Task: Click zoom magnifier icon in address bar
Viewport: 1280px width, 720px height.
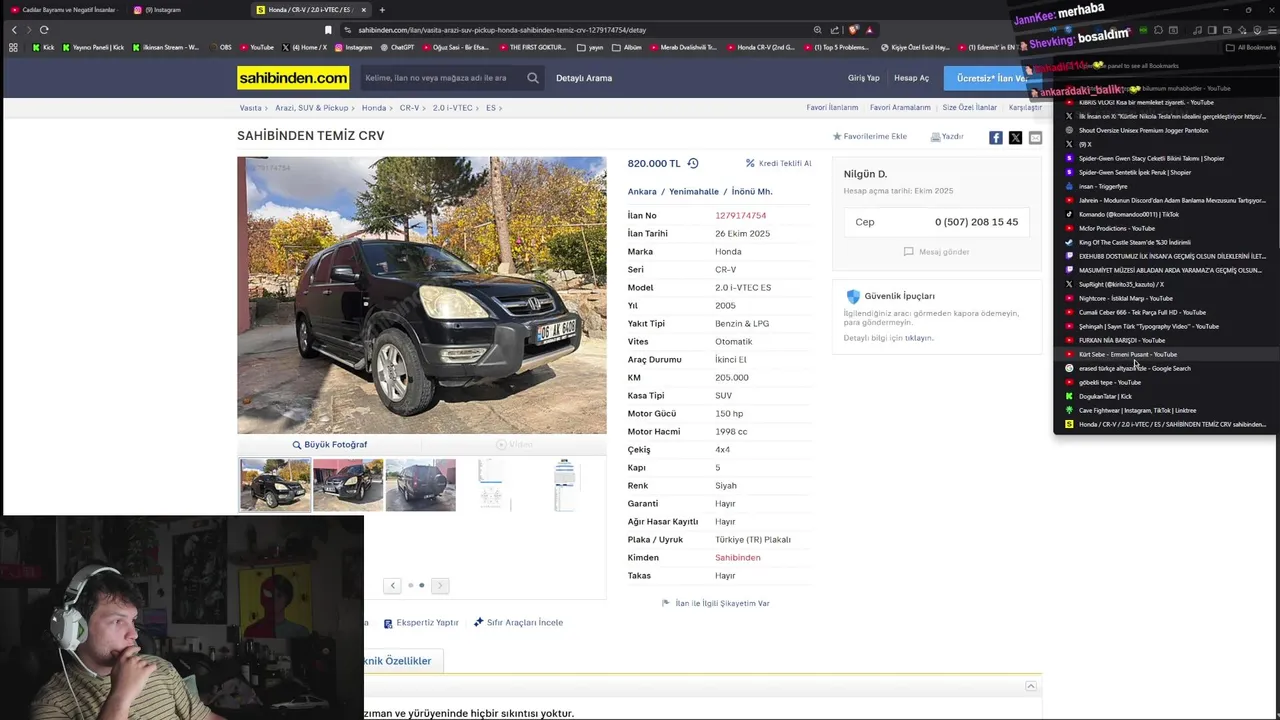Action: [x=817, y=30]
